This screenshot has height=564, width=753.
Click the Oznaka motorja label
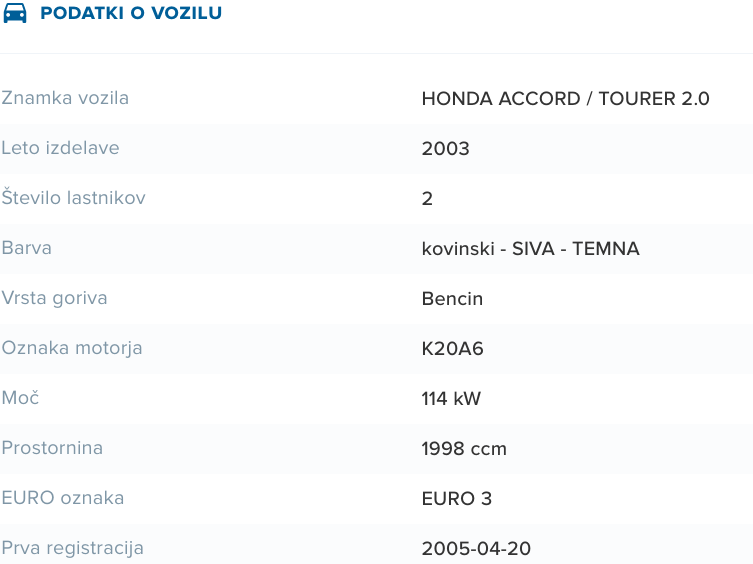72,348
